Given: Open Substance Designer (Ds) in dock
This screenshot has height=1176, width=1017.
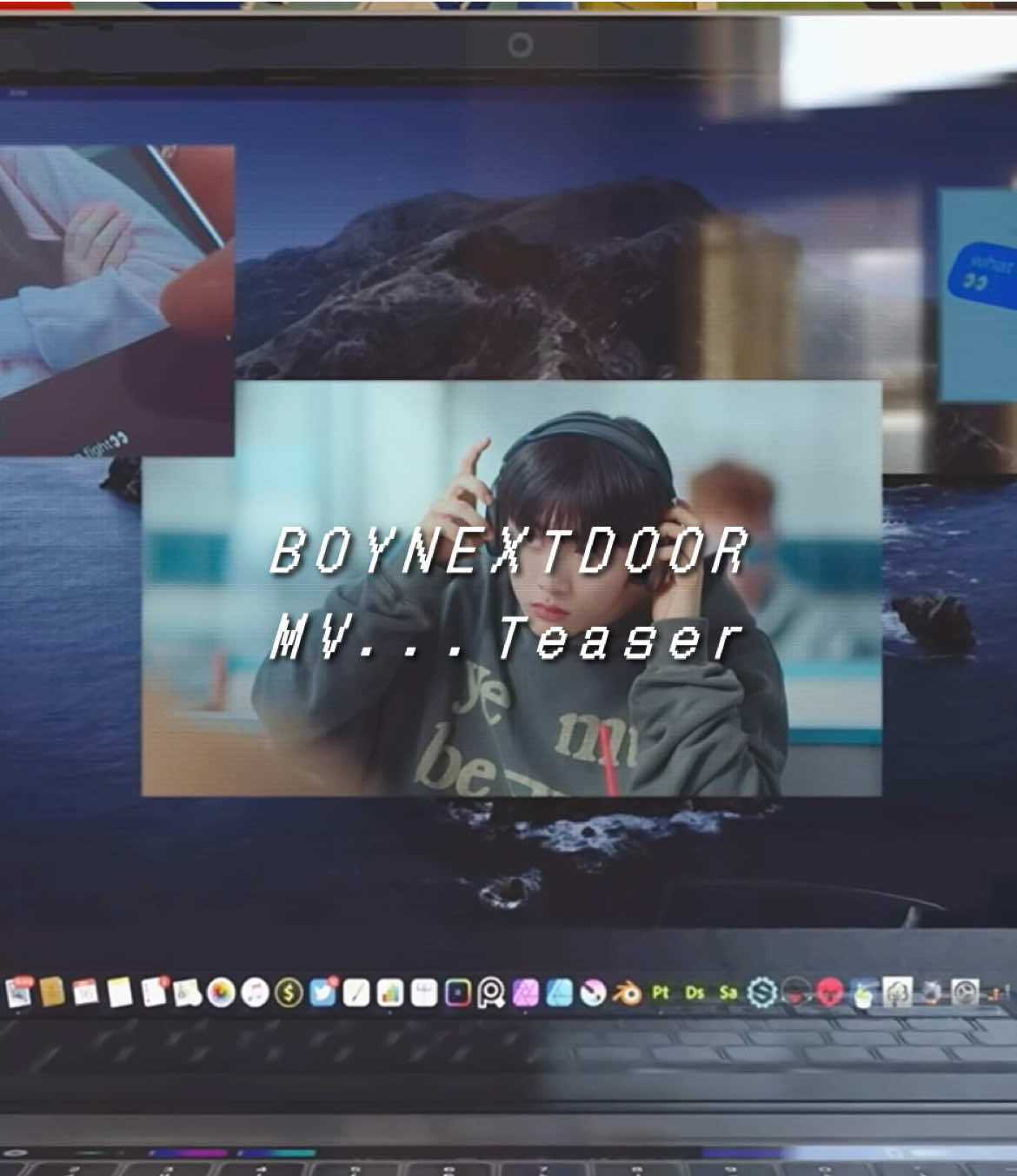Looking at the screenshot, I should coord(694,992).
